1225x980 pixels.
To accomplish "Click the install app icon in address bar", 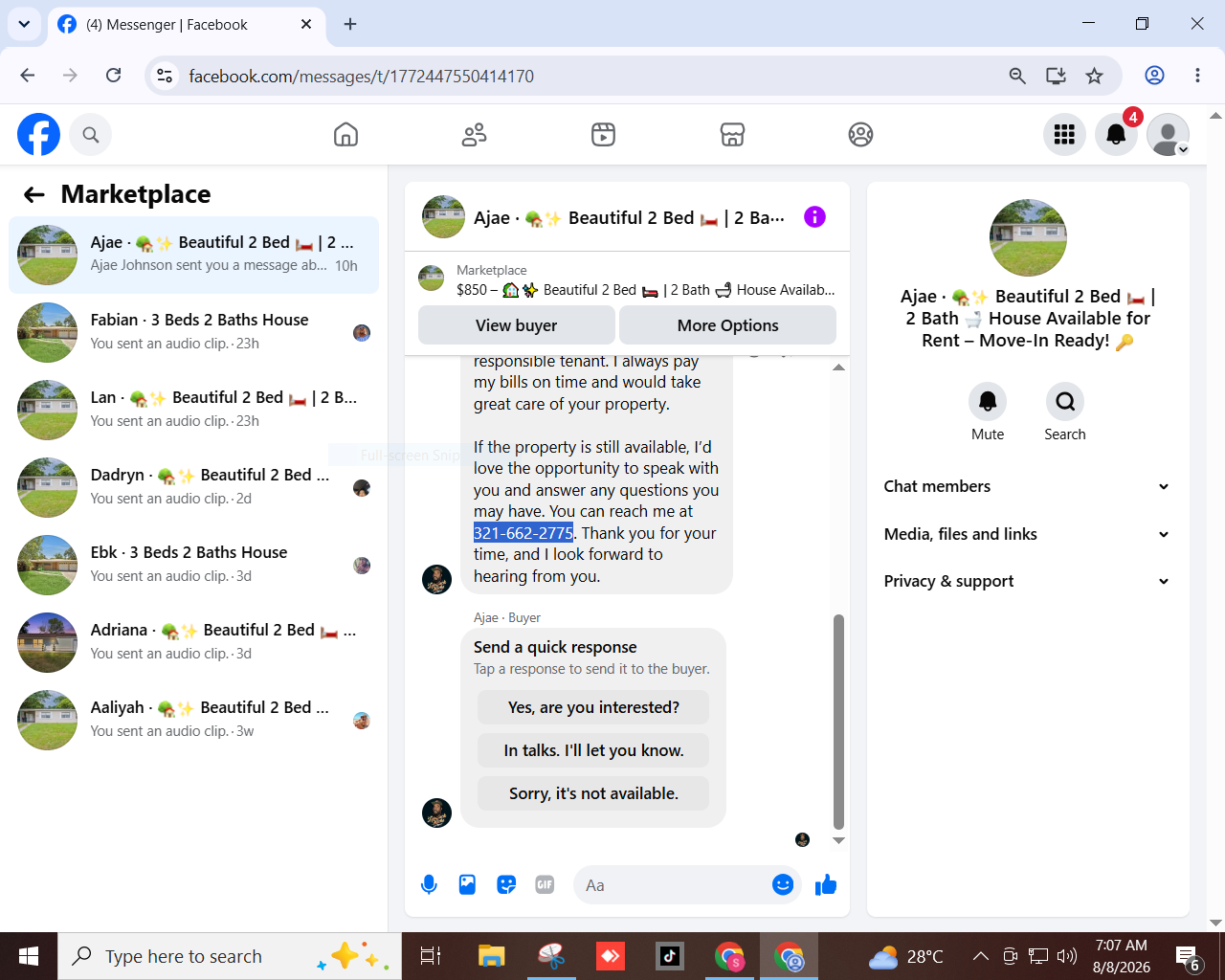I will [1056, 76].
